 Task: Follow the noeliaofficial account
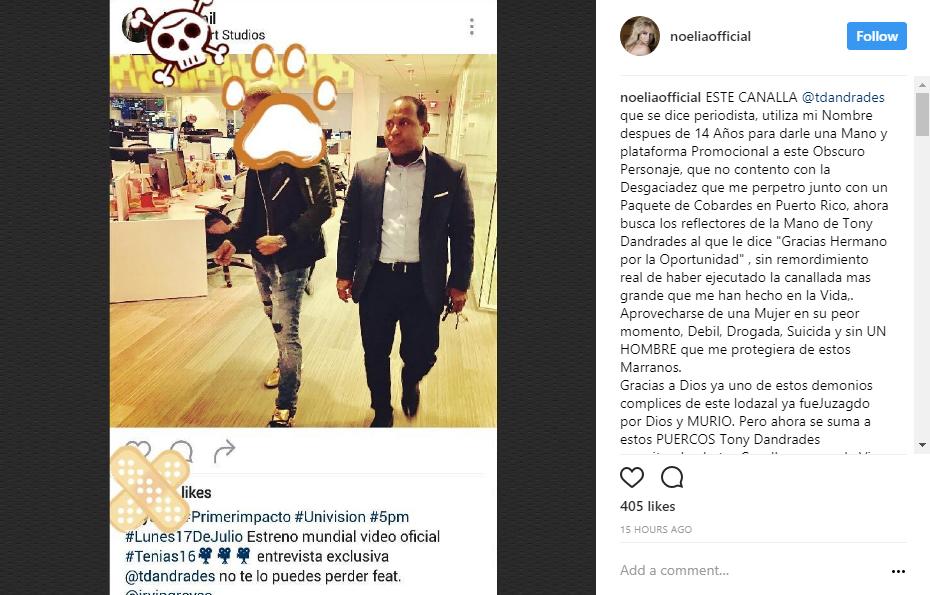click(877, 36)
